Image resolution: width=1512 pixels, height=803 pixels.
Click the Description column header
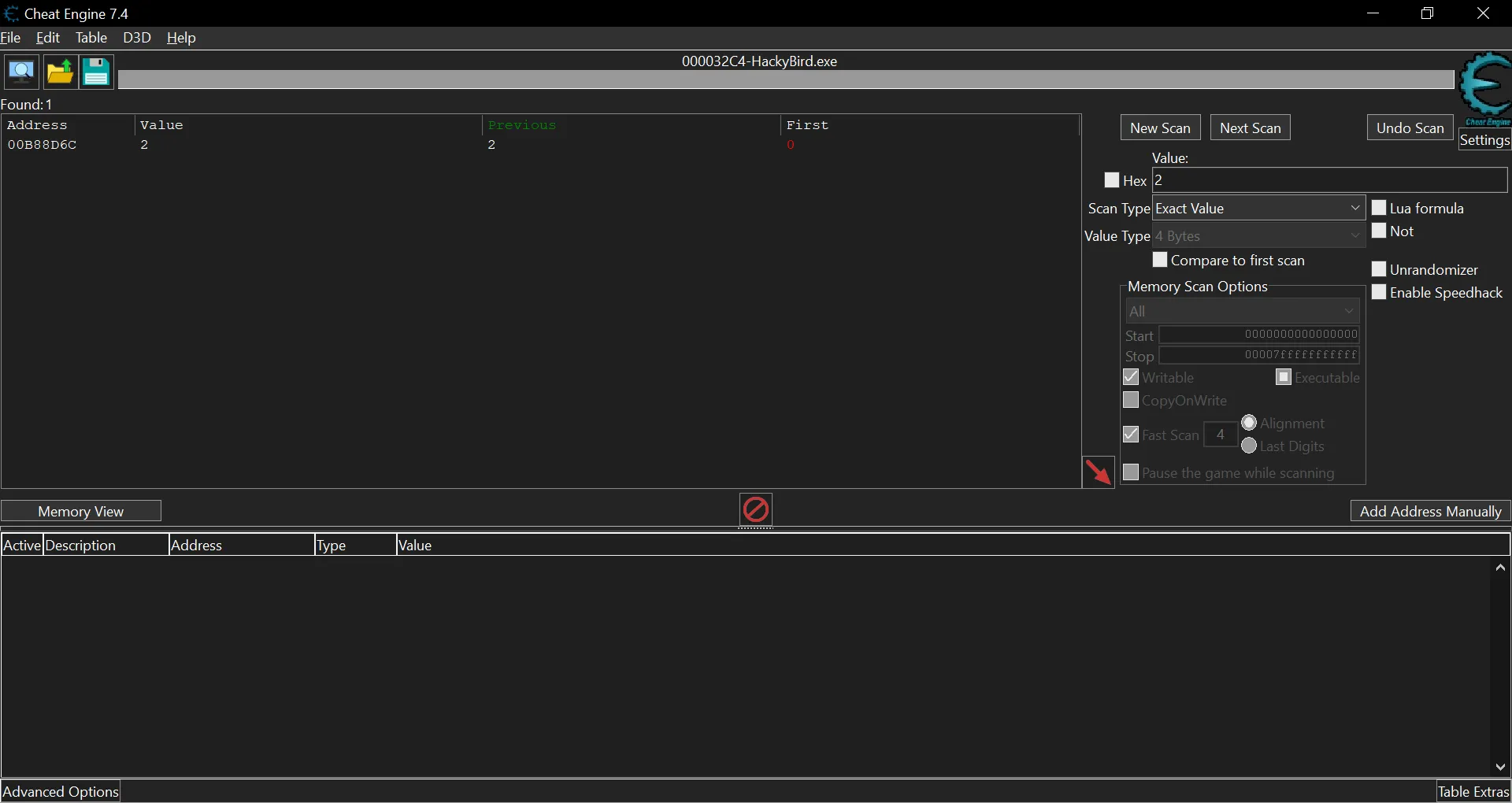pyautogui.click(x=106, y=545)
